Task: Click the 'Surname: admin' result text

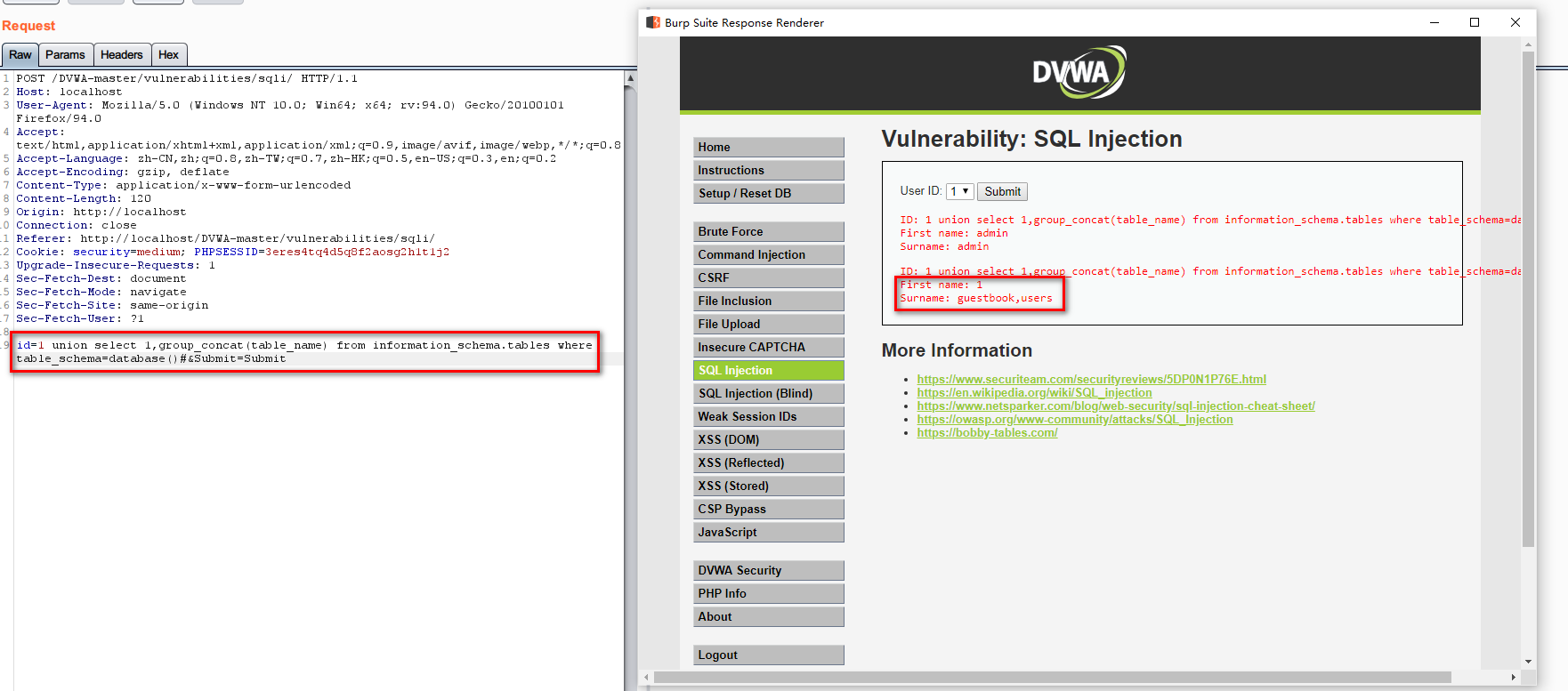Action: tap(944, 246)
